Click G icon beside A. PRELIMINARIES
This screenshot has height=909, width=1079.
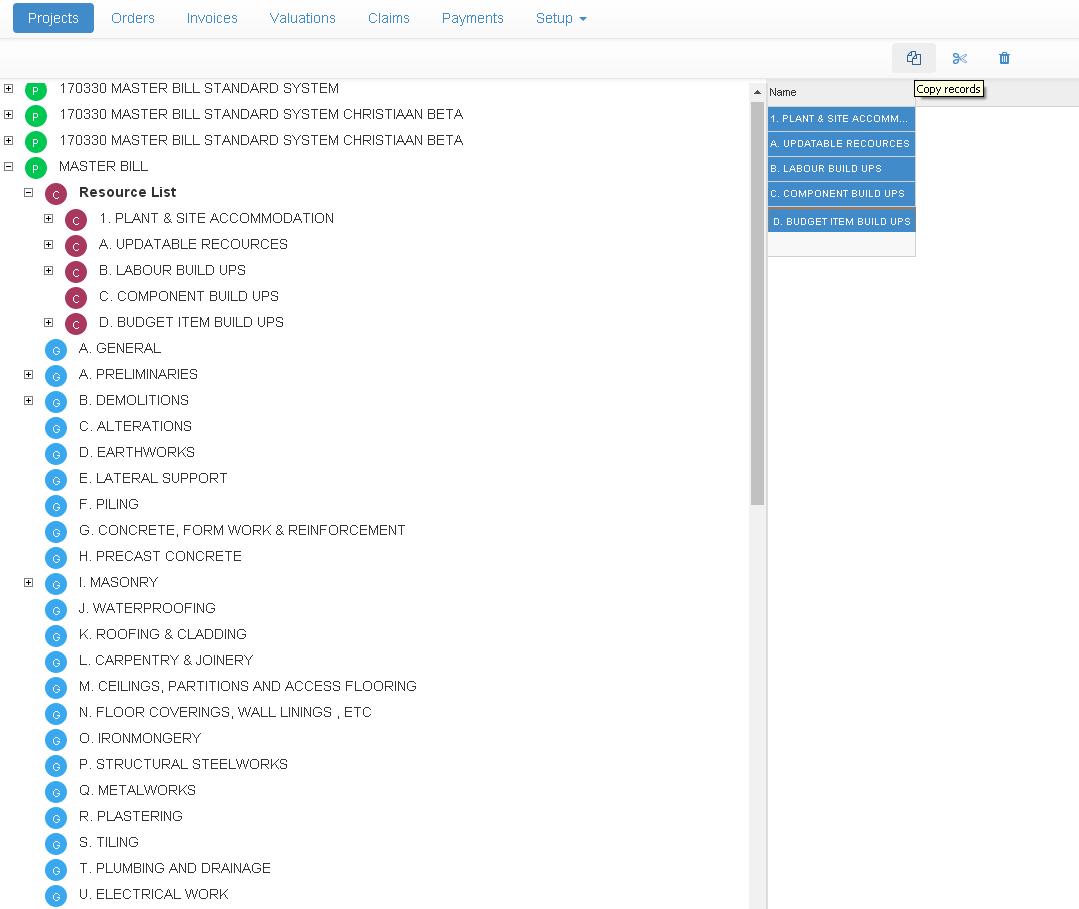pyautogui.click(x=56, y=376)
